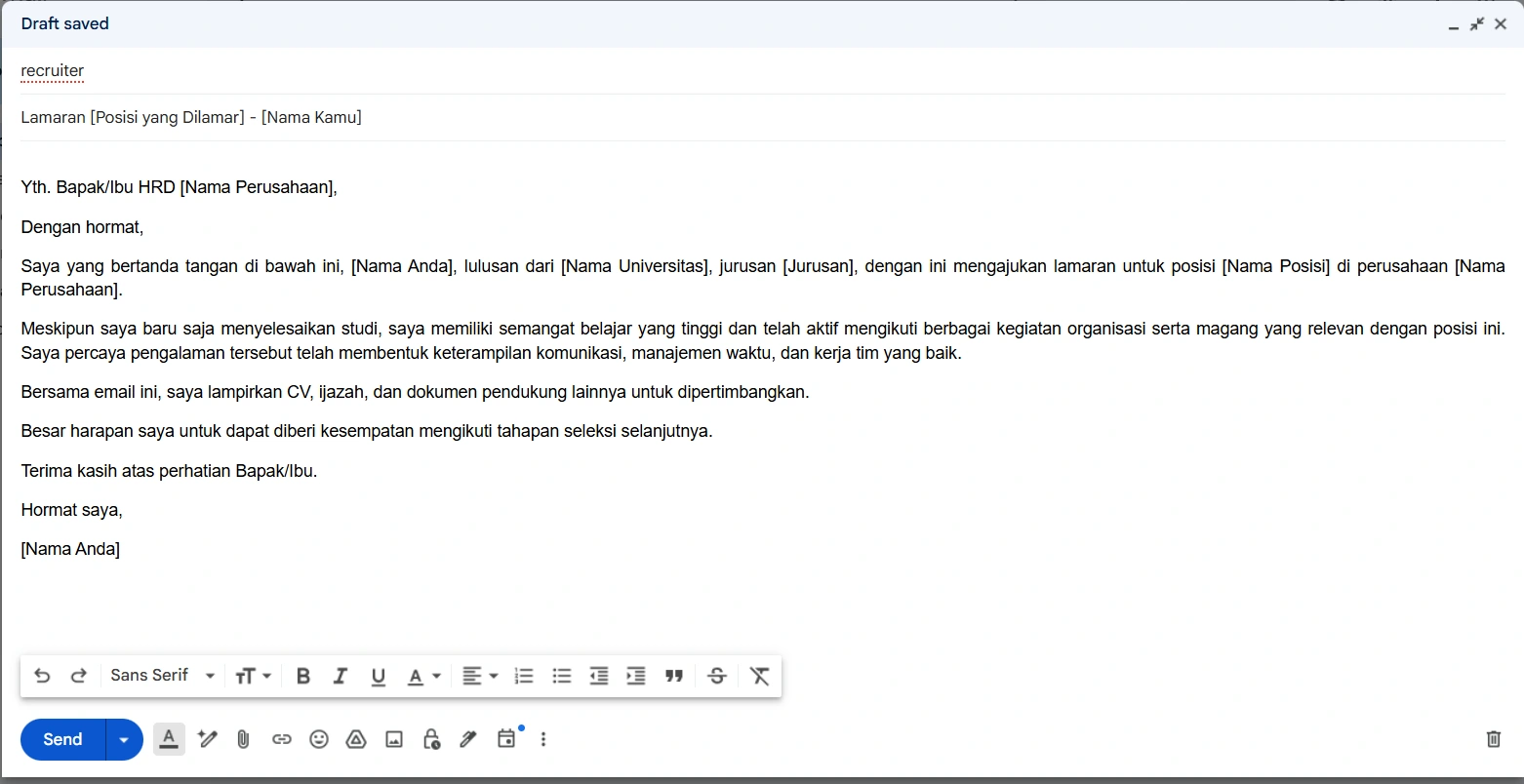Open the More options three-dot menu
Image resolution: width=1524 pixels, height=784 pixels.
543,739
